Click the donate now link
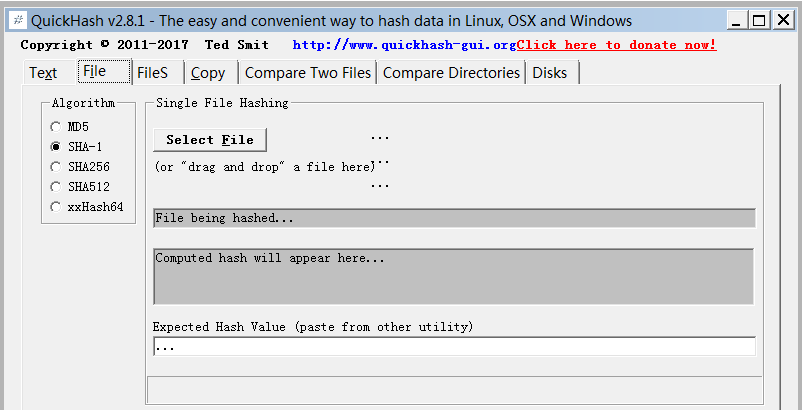Screen dimensions: 802x410 616,45
